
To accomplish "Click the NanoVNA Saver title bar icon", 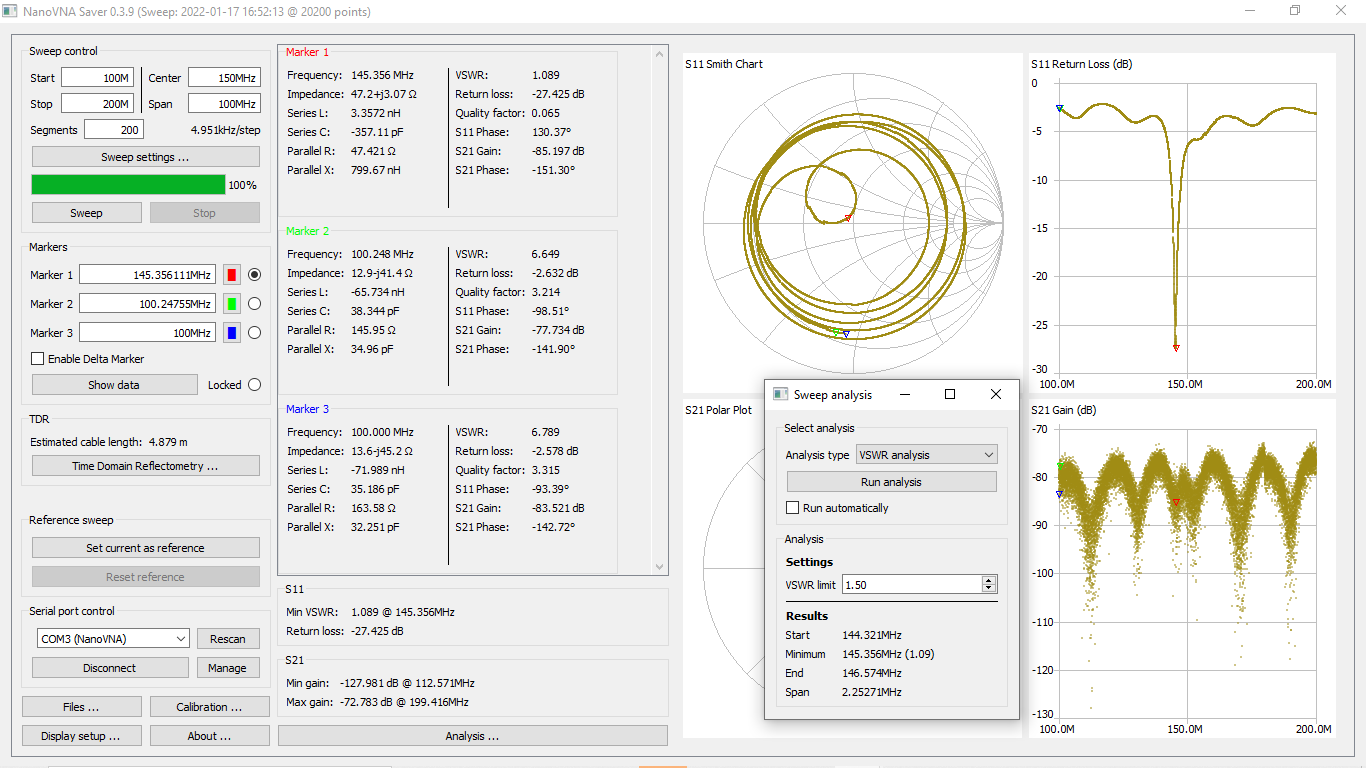I will pos(10,11).
